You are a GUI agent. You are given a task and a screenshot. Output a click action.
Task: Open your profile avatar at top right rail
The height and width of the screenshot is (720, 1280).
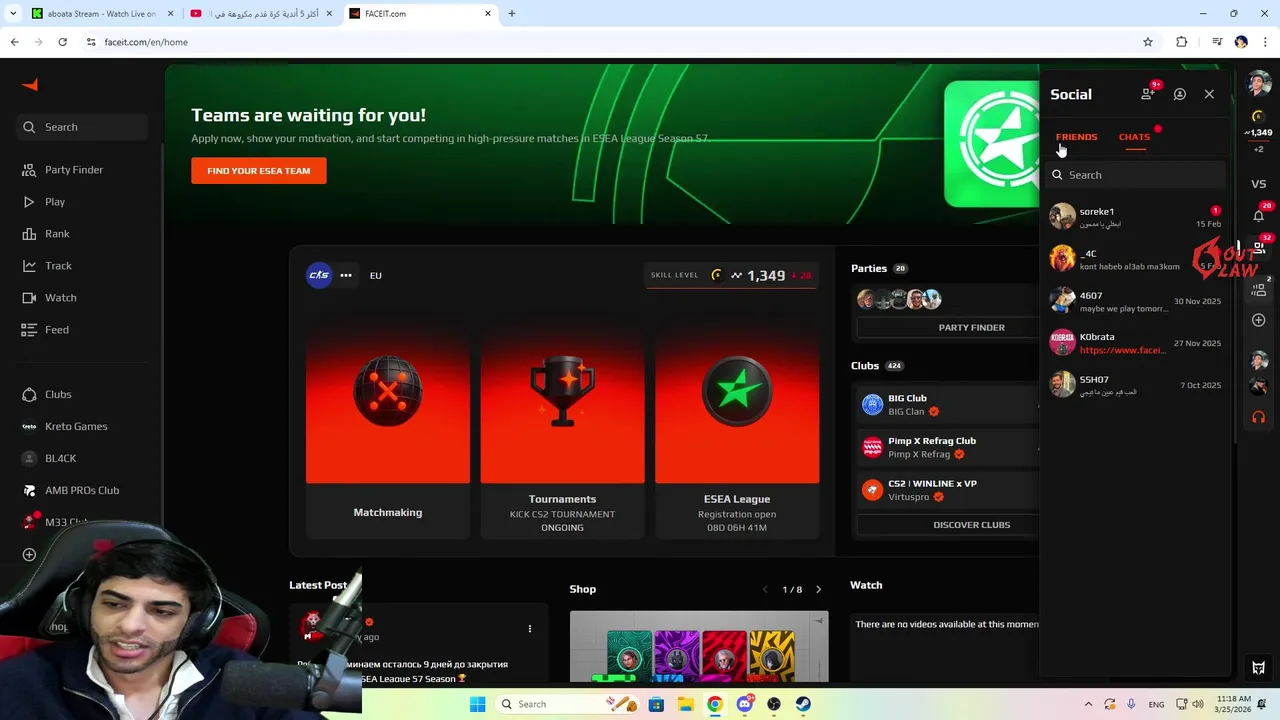tap(1259, 85)
